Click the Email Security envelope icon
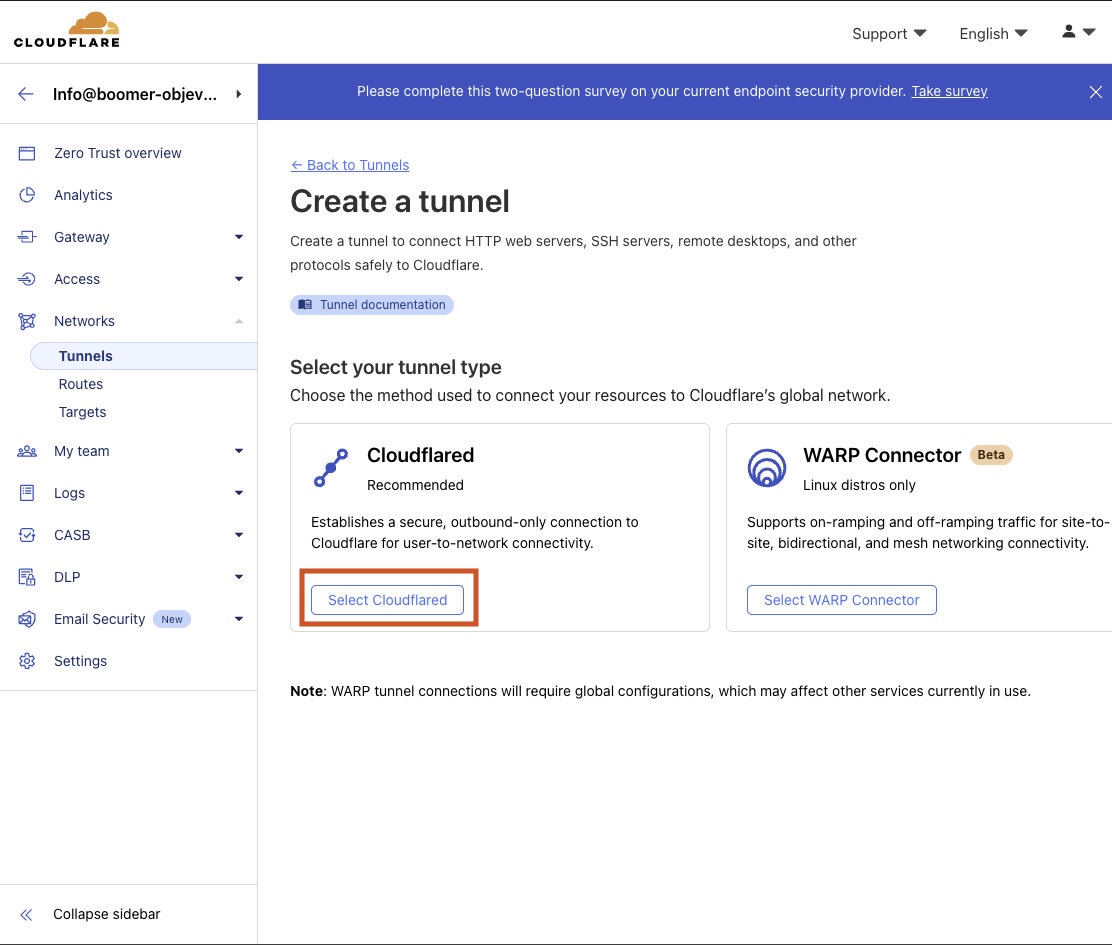 27,619
